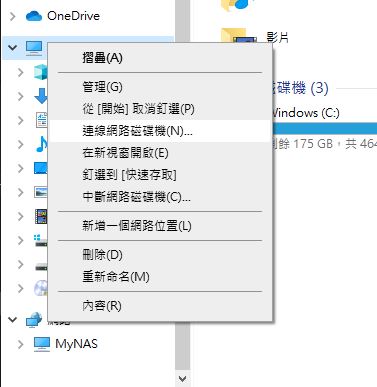Click the 3D Objects cube icon

tap(40, 72)
